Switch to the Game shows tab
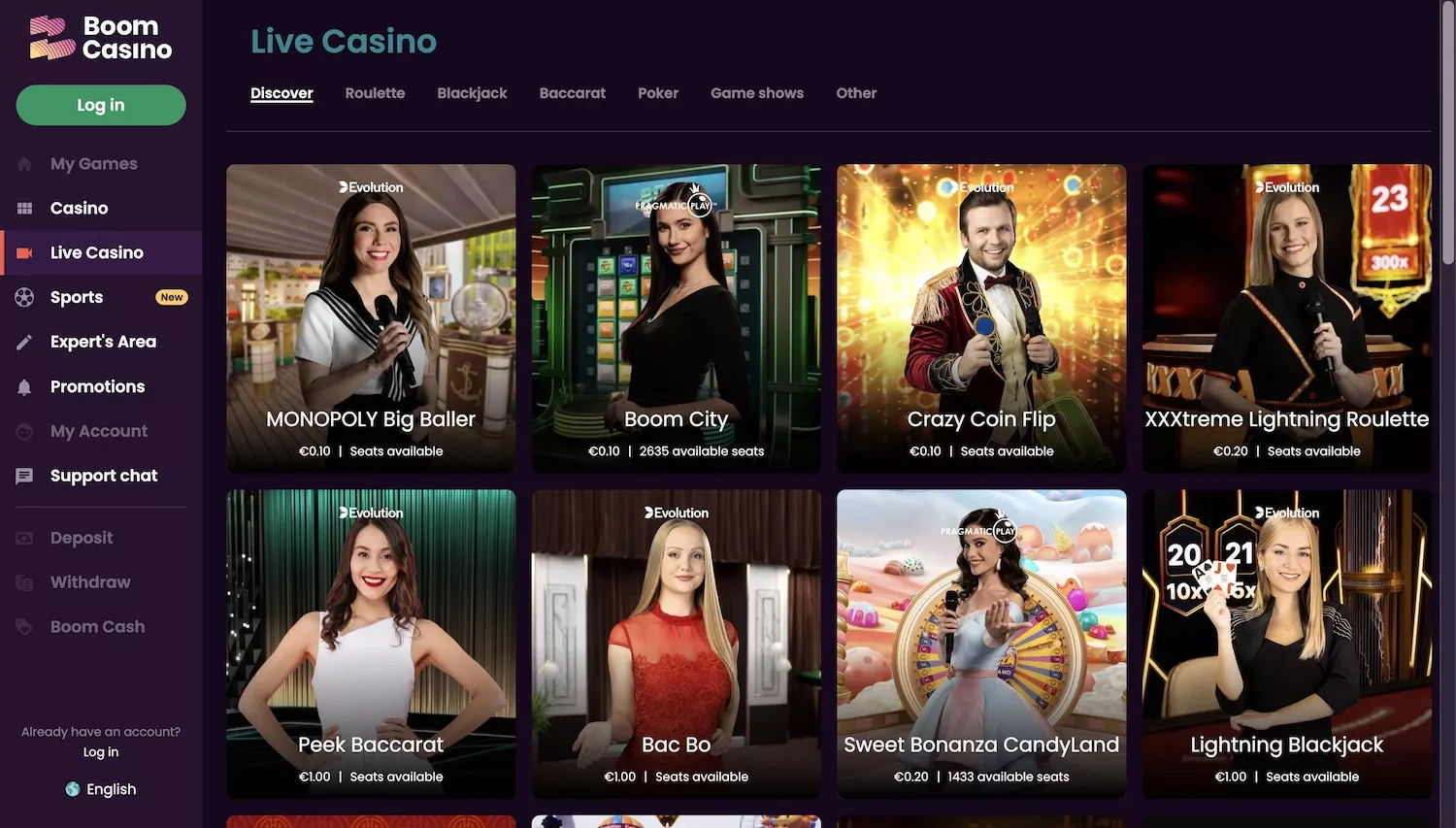Viewport: 1456px width, 828px height. pyautogui.click(x=757, y=93)
